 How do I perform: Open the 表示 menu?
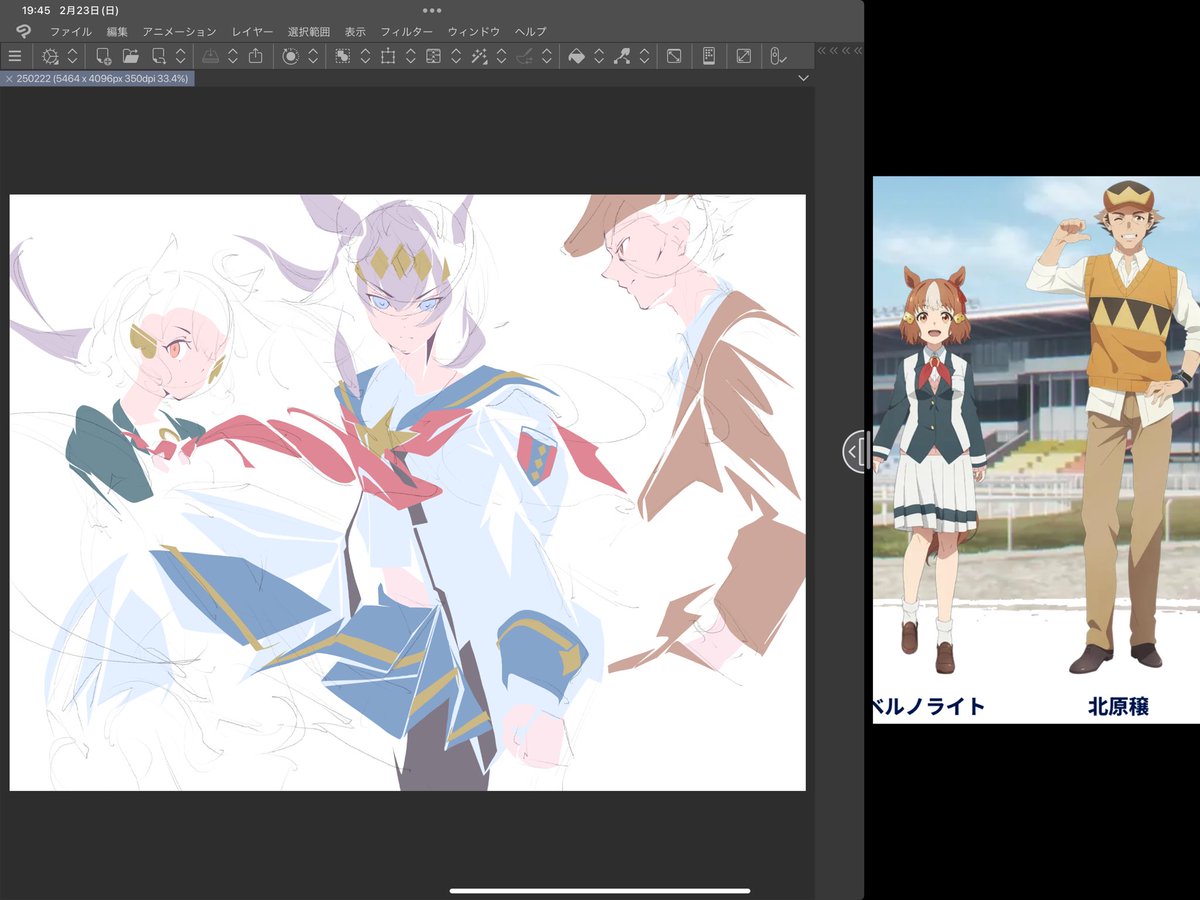355,32
